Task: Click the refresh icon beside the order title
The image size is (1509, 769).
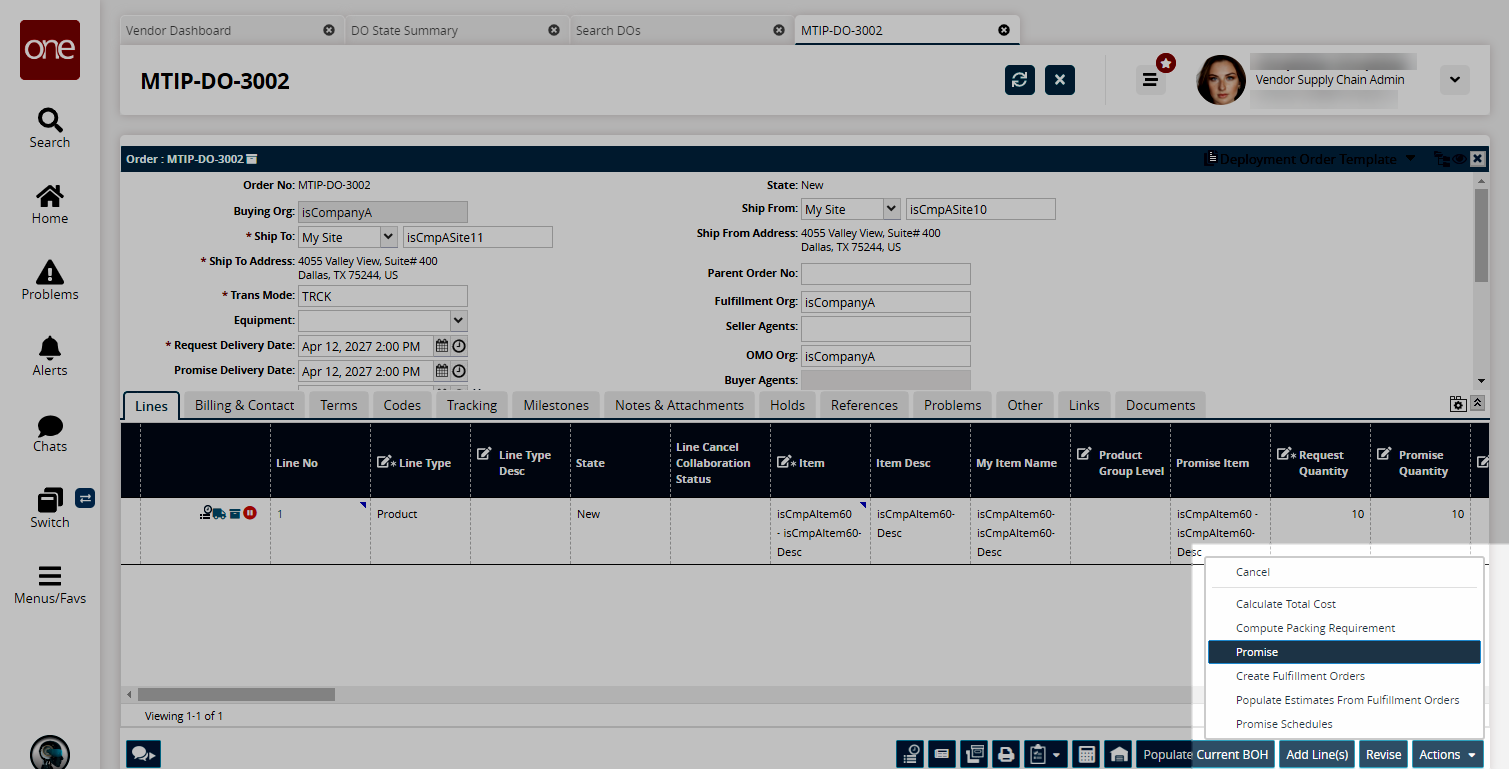Action: click(1019, 80)
